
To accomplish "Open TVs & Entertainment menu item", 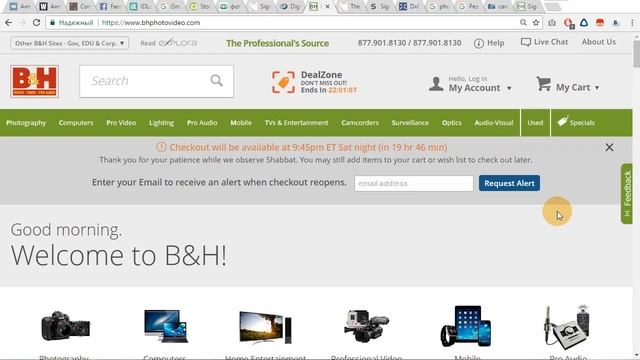I will coord(296,123).
